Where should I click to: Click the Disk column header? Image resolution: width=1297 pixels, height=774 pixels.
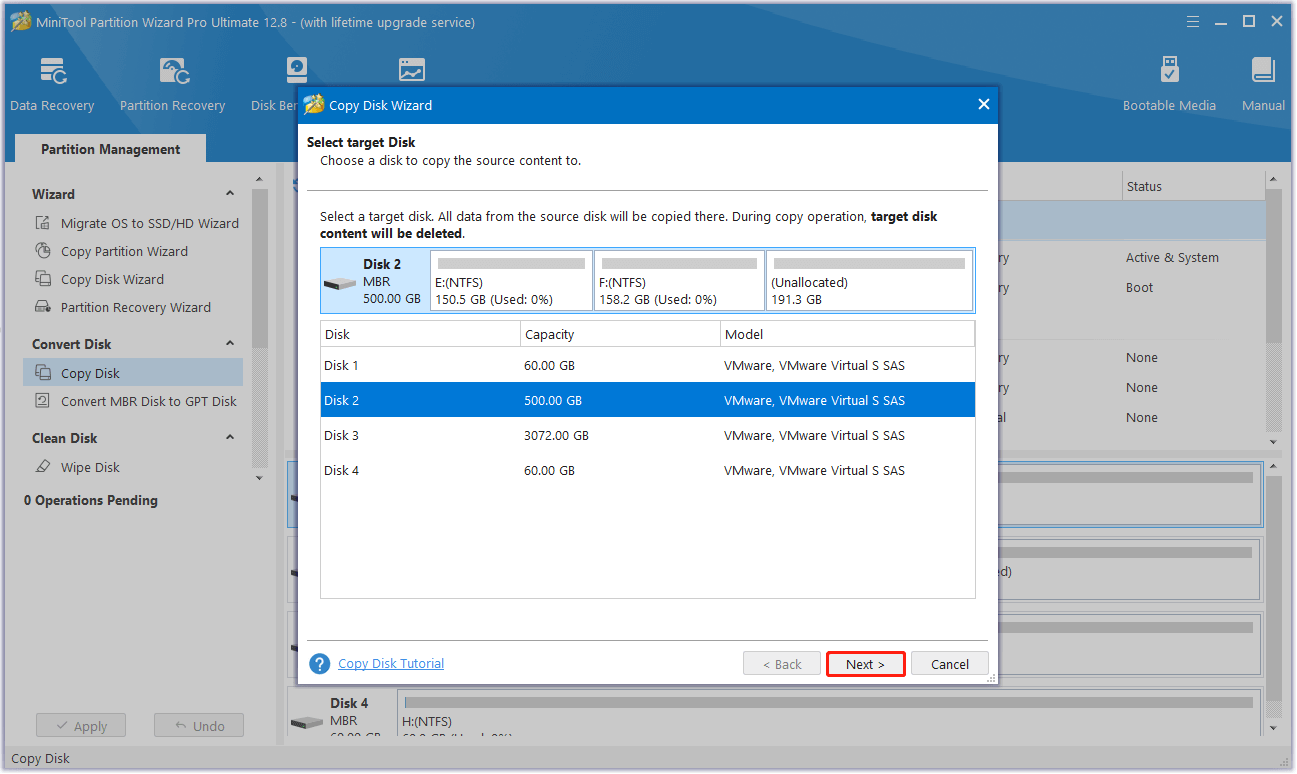tap(420, 334)
